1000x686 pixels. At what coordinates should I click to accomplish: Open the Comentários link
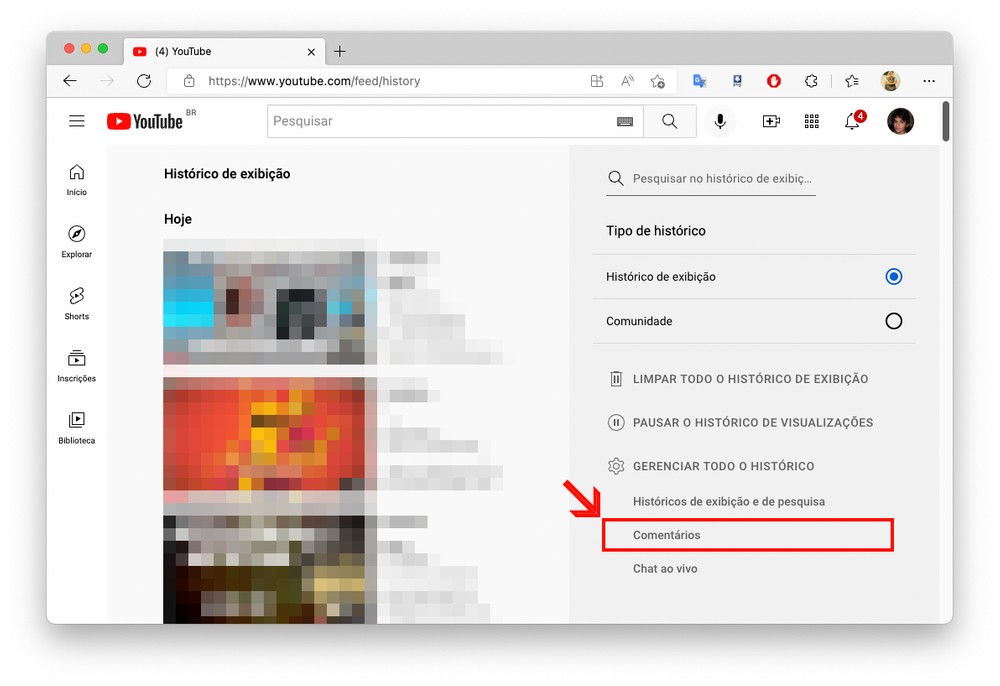(x=667, y=535)
